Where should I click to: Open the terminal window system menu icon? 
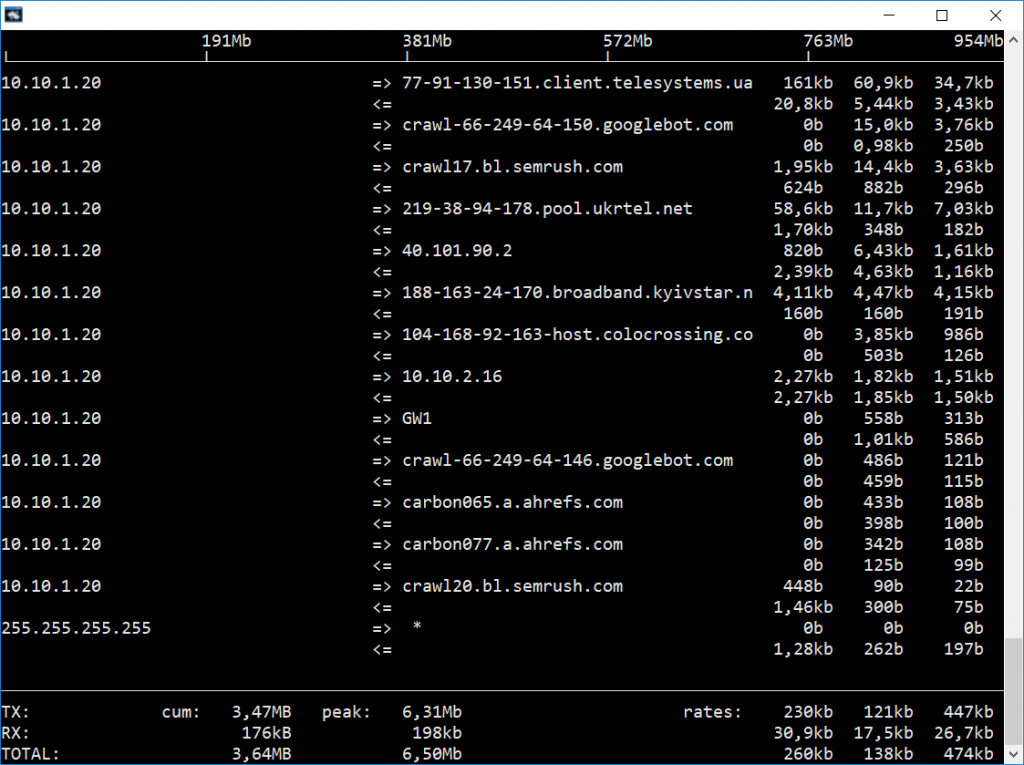[x=14, y=14]
